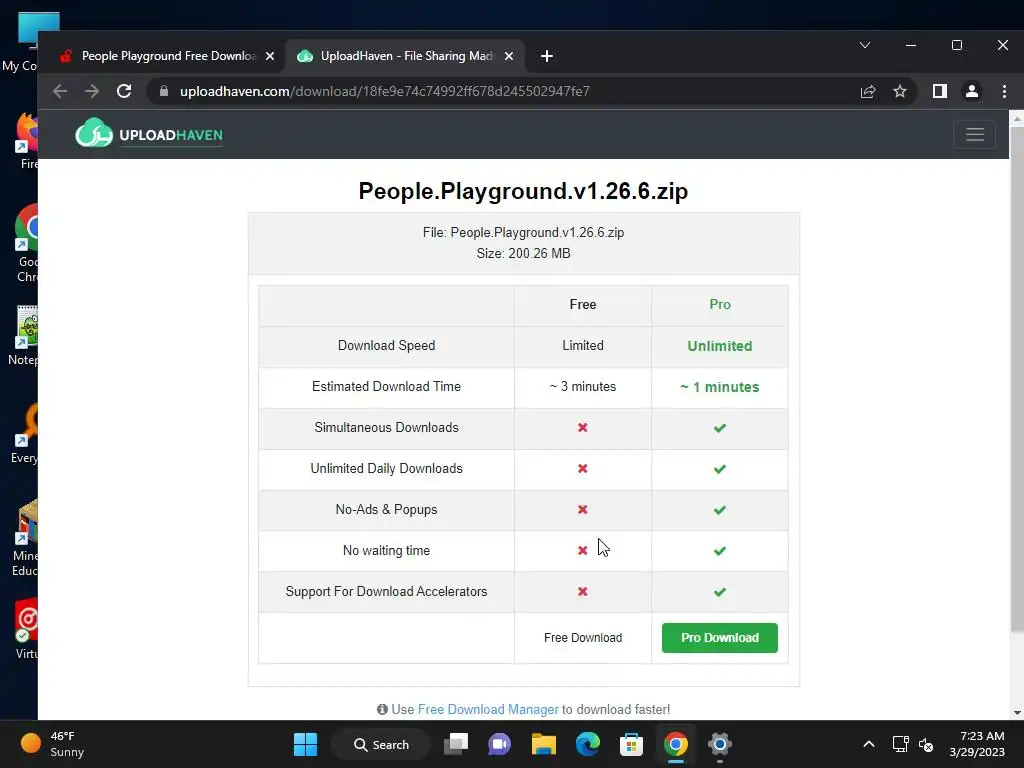
Task: Open Task View from the taskbar
Action: 456,744
